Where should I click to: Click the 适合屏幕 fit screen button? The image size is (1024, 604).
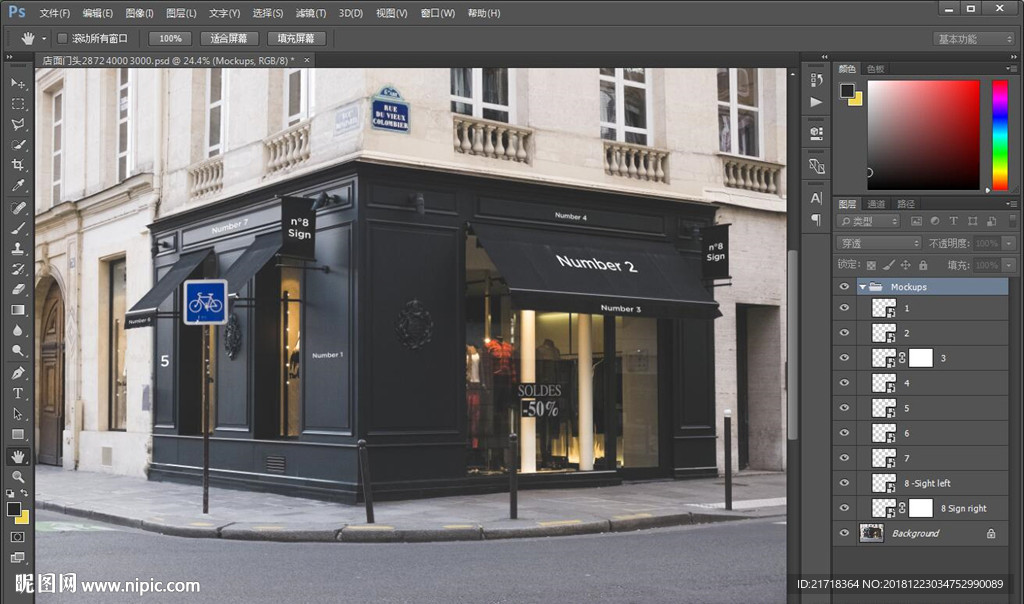tap(234, 38)
